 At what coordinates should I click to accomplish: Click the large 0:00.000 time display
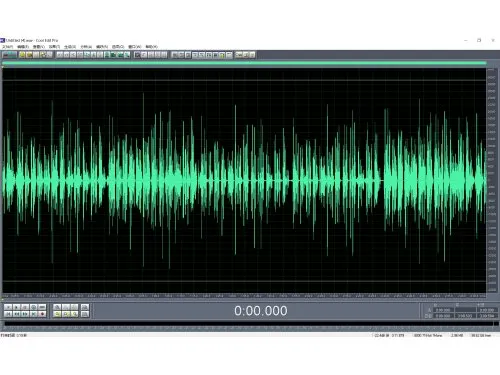pos(261,311)
